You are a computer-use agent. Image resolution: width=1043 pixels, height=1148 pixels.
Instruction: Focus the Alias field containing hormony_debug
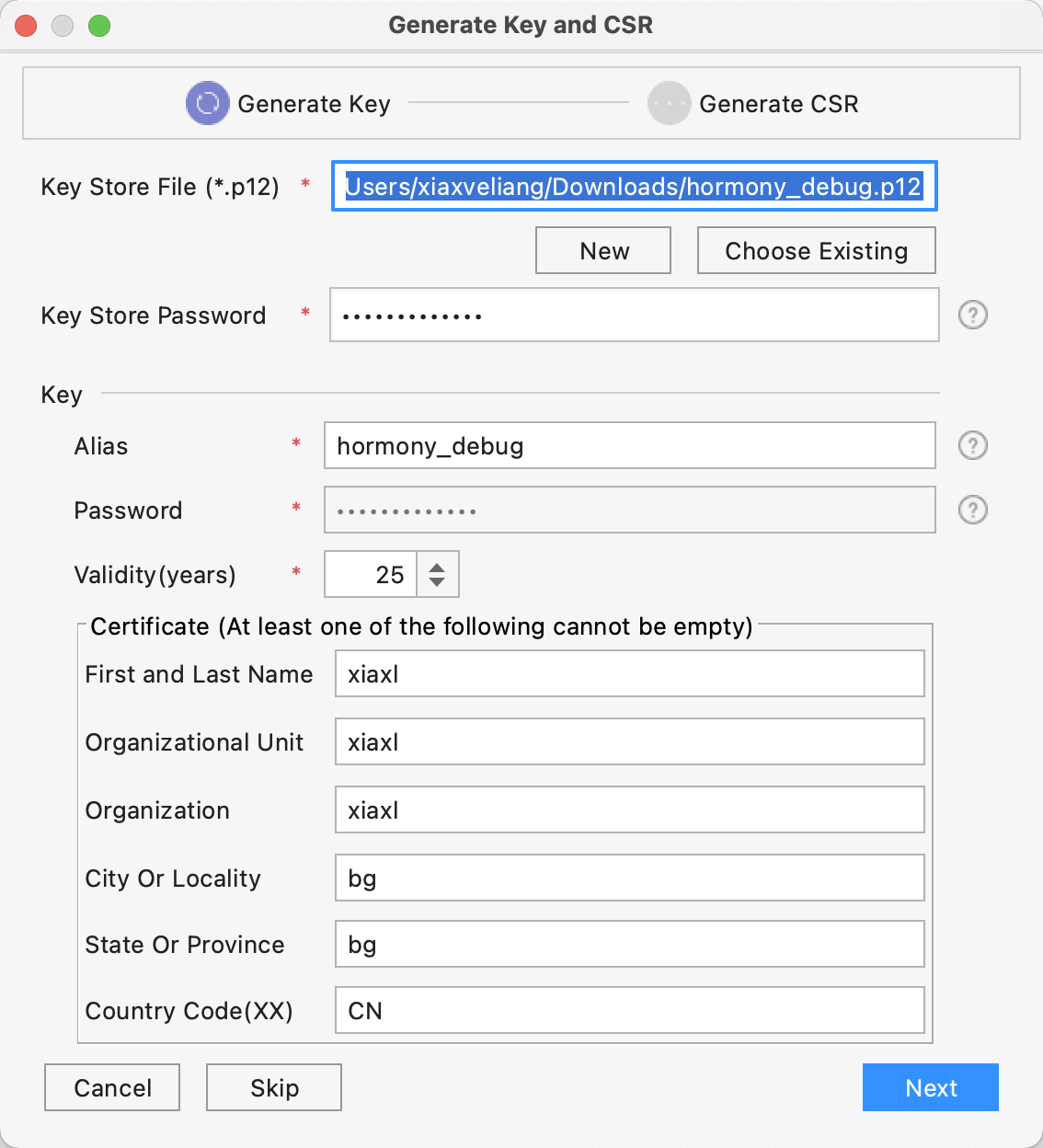point(630,445)
